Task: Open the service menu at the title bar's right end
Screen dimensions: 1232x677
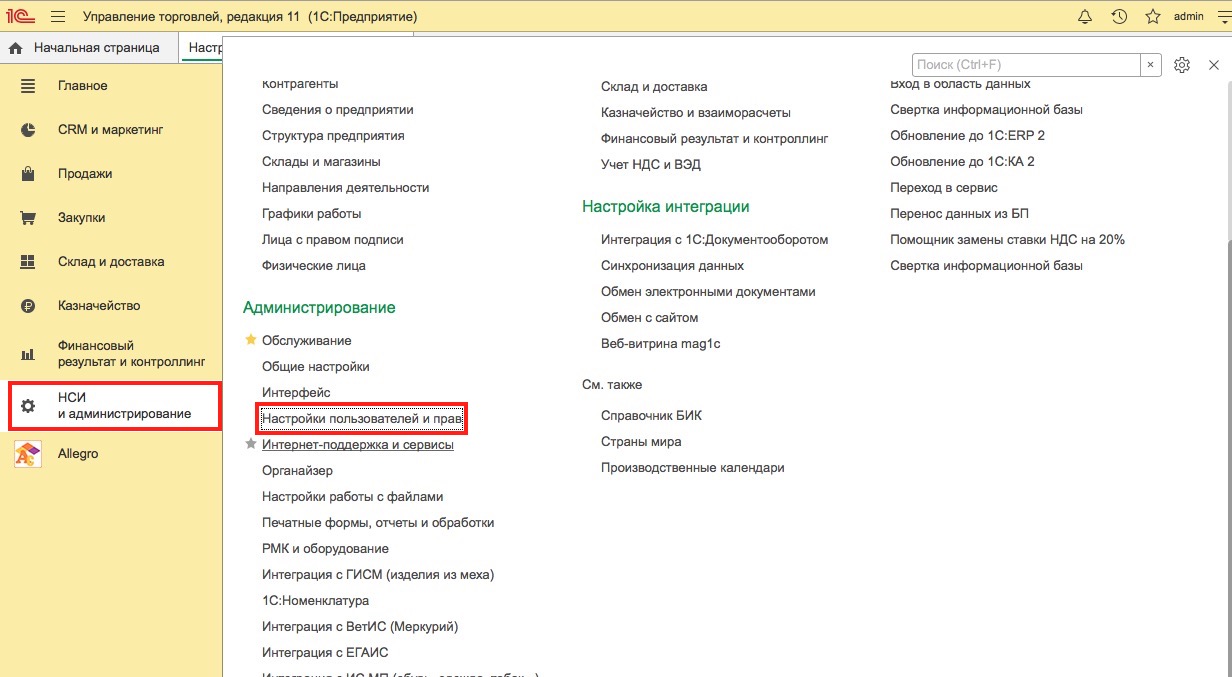Action: click(1222, 17)
